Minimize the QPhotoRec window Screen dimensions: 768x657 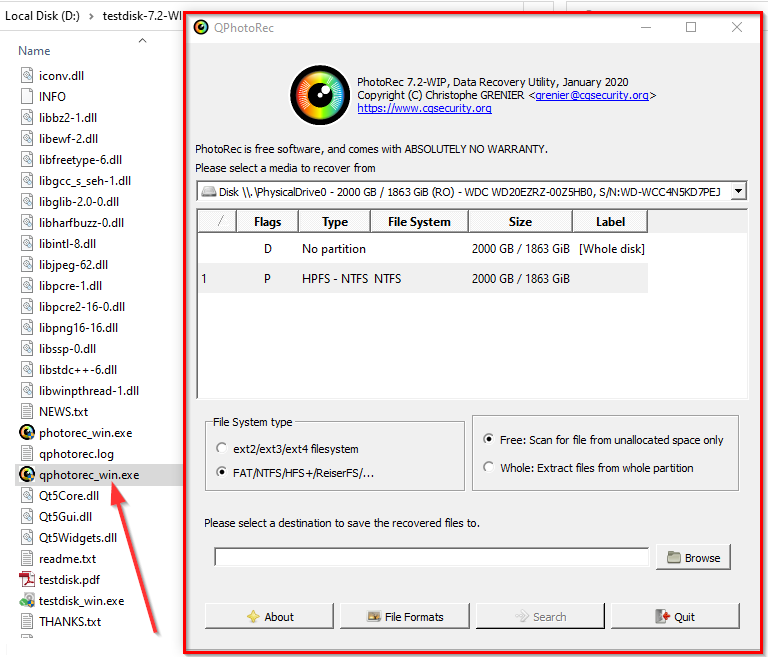(646, 27)
